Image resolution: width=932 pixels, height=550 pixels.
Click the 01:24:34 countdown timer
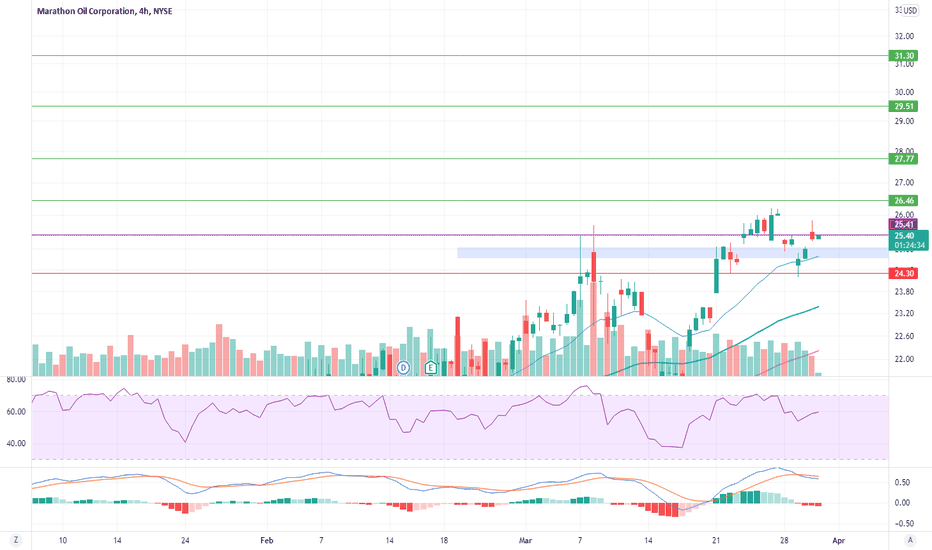tap(909, 245)
